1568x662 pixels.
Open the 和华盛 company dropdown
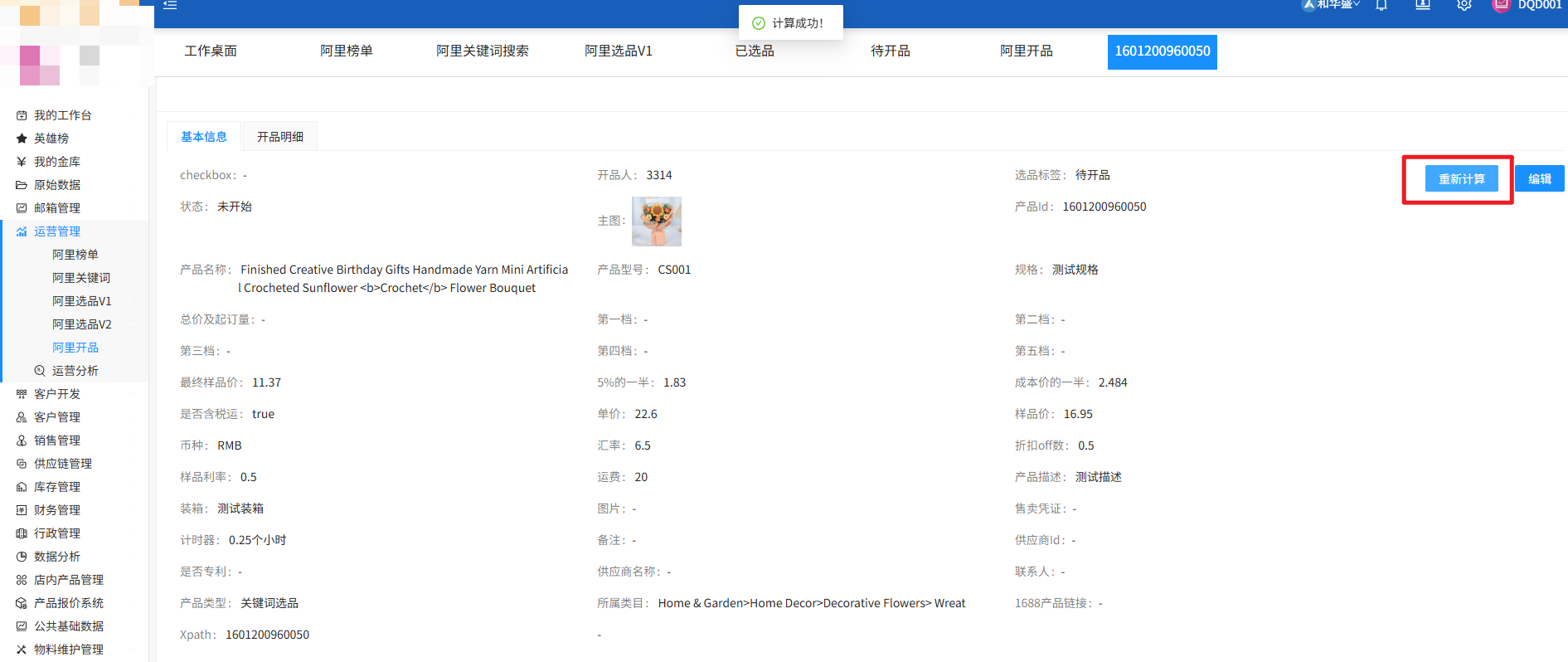(1332, 4)
